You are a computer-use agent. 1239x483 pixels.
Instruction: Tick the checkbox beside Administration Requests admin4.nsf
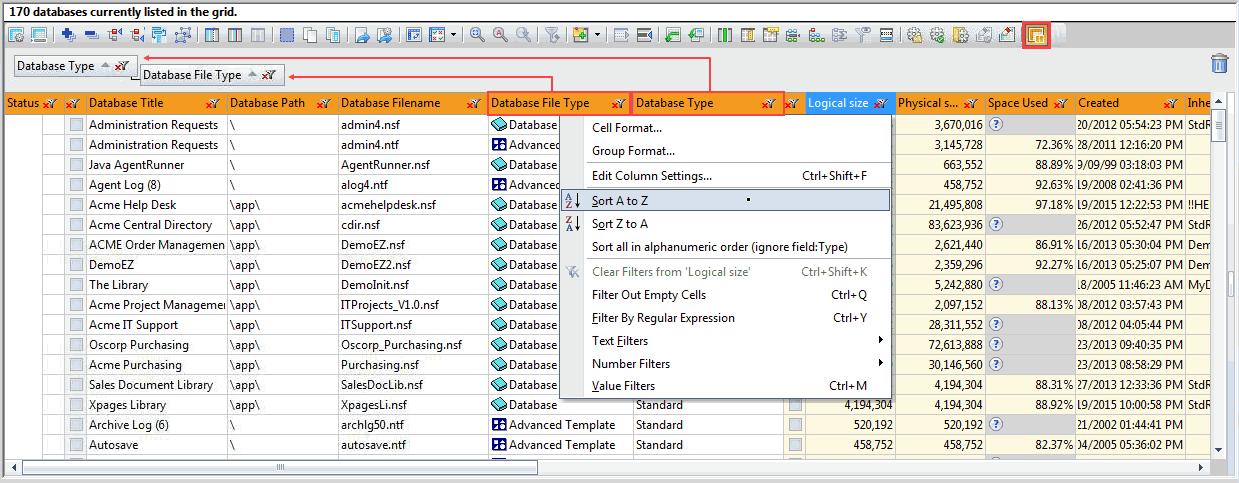76,125
